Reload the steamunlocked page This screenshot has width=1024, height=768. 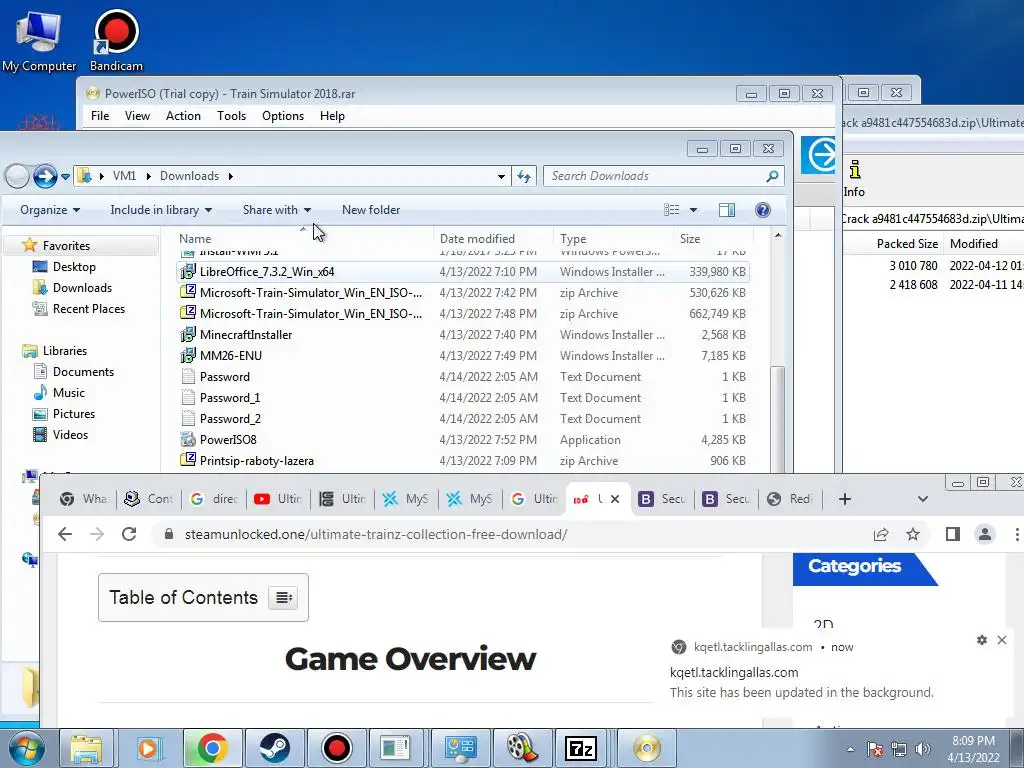pyautogui.click(x=129, y=534)
